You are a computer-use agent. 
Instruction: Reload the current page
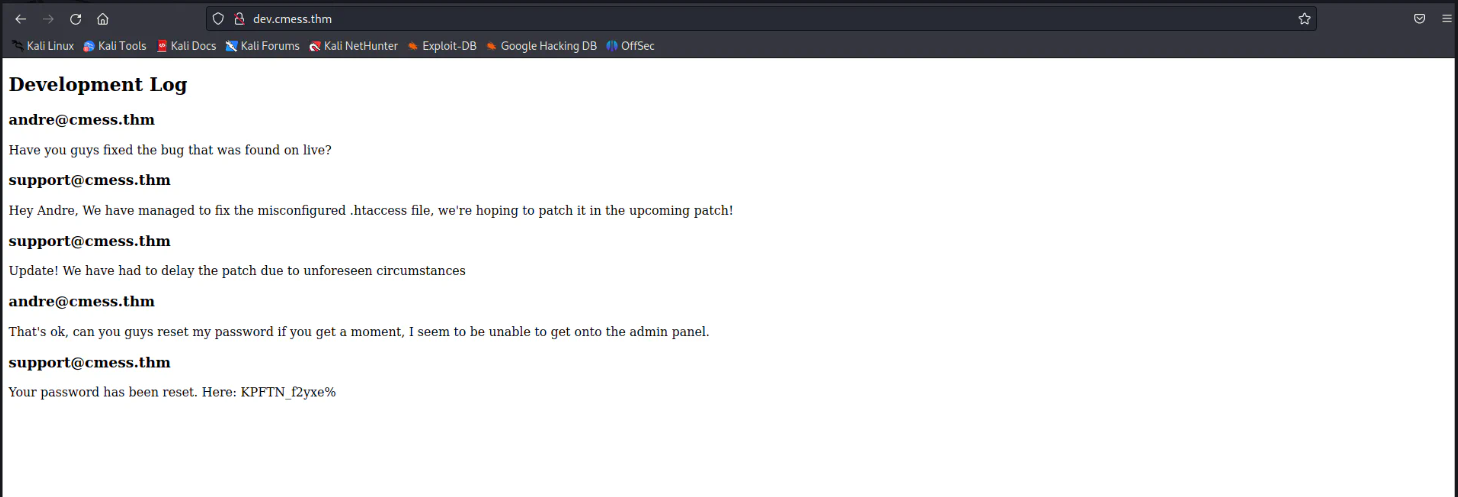pyautogui.click(x=75, y=19)
